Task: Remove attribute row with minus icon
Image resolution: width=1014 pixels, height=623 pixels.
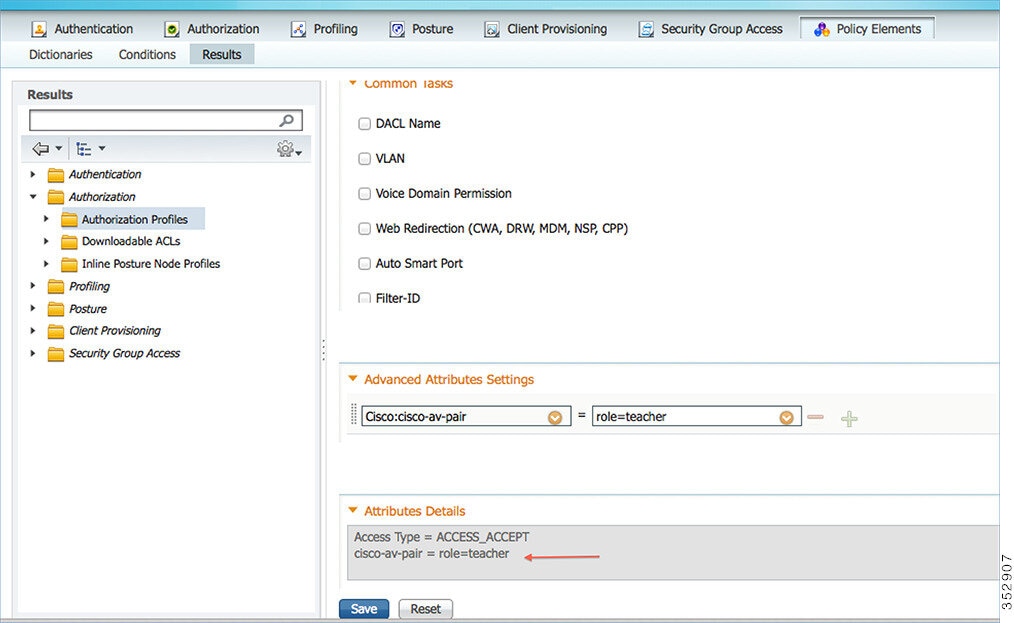Action: [x=815, y=417]
